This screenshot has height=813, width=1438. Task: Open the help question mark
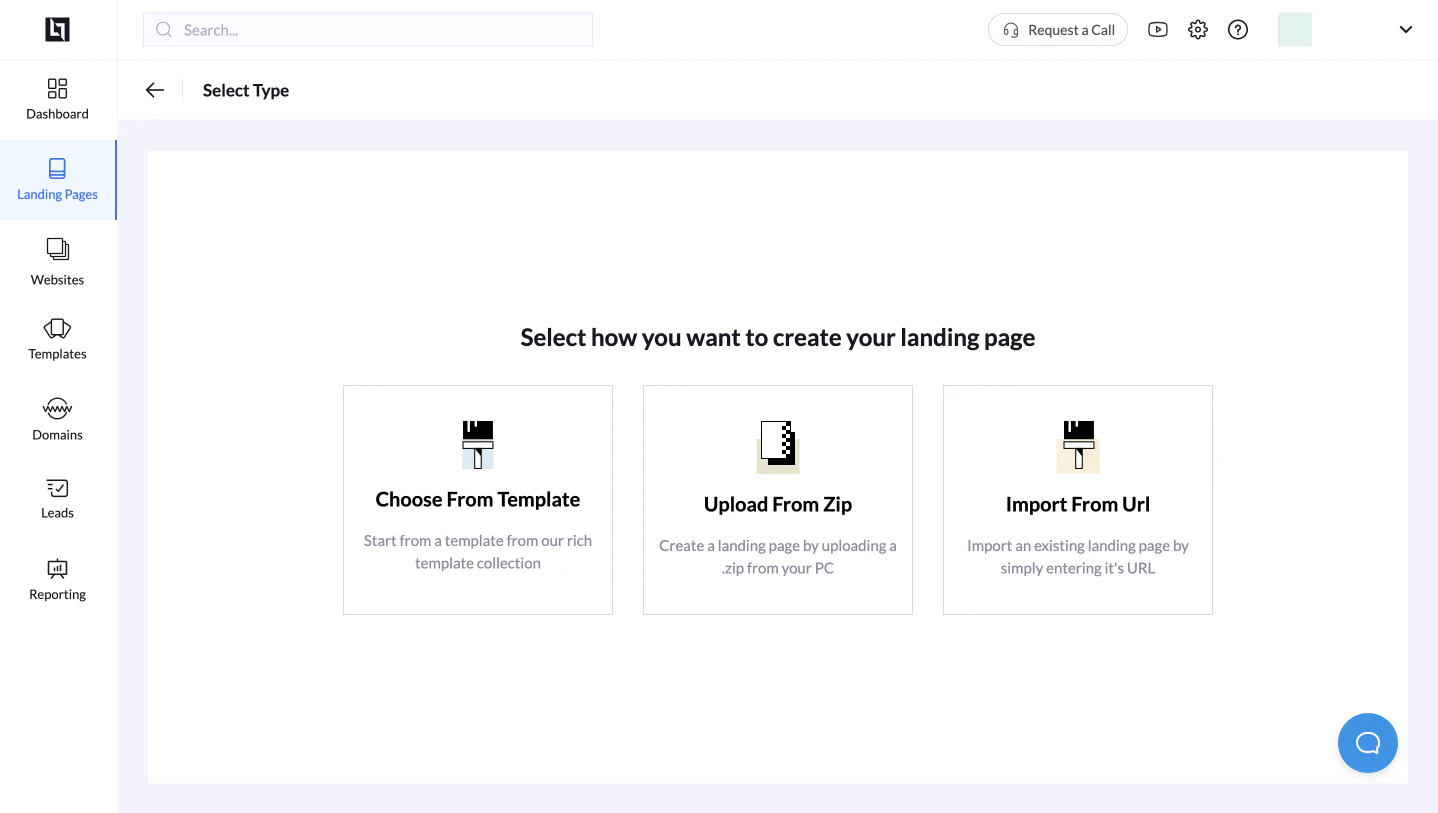[1237, 29]
